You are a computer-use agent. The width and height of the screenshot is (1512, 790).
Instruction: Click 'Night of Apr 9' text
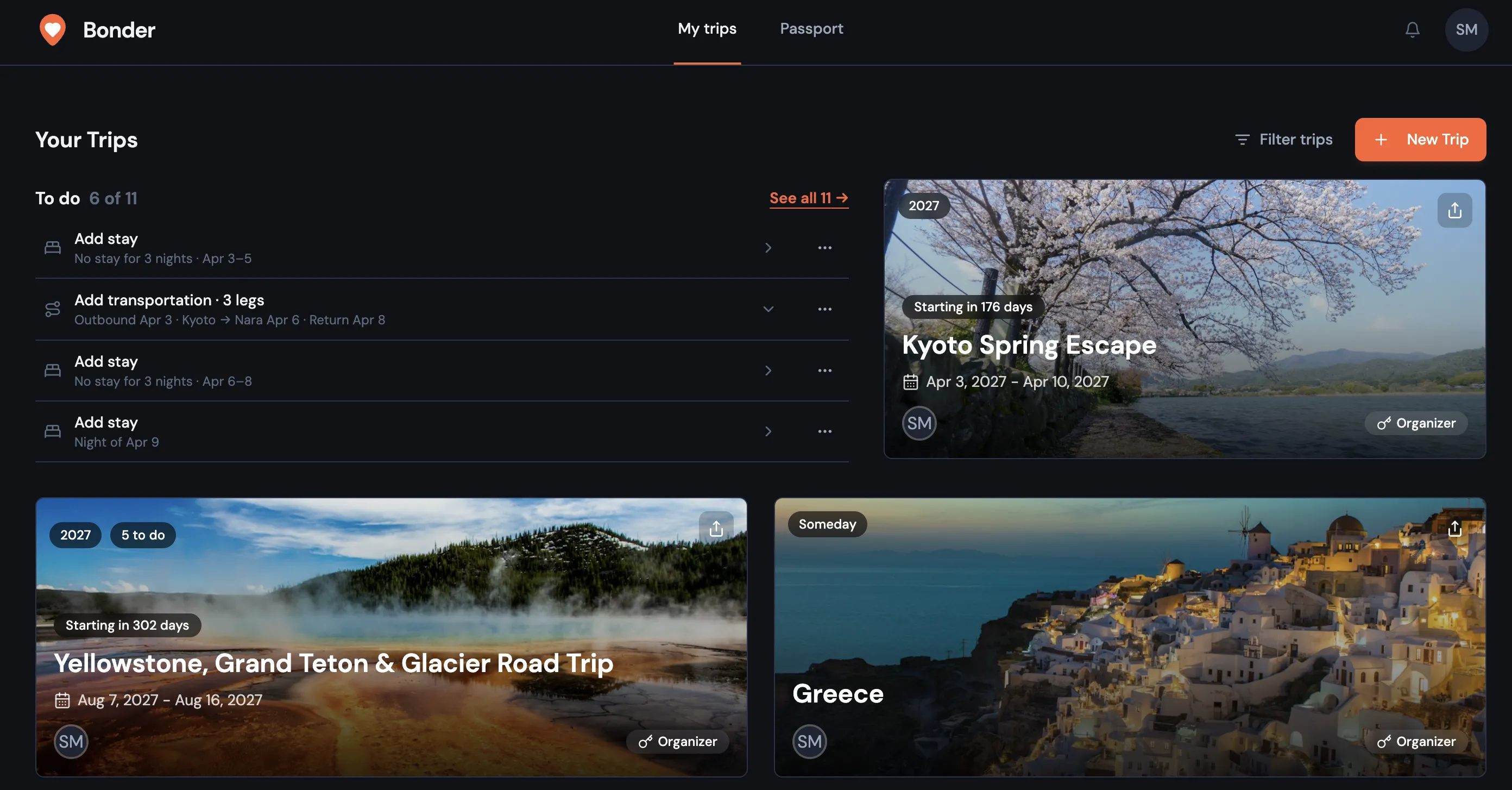pos(116,442)
